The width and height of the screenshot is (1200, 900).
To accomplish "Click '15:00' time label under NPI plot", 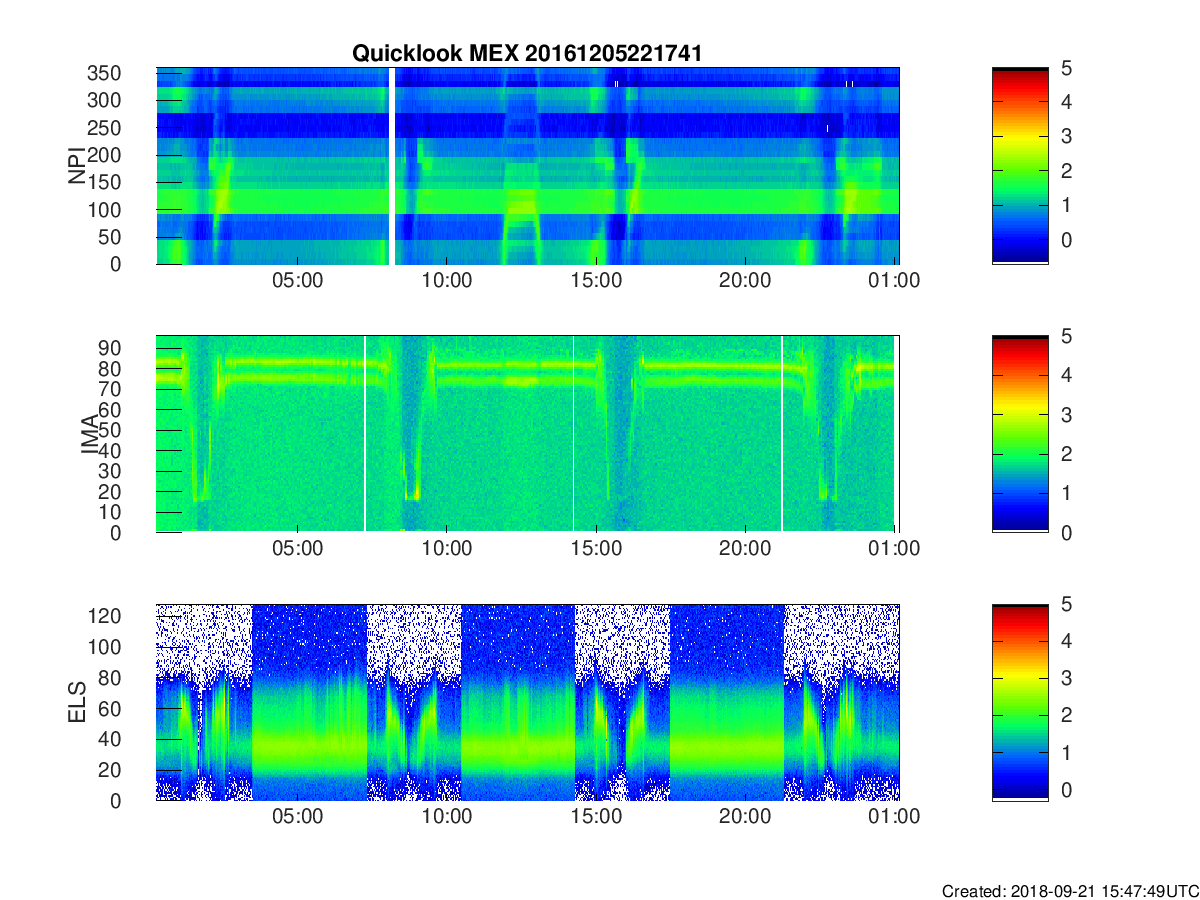I will pyautogui.click(x=596, y=280).
